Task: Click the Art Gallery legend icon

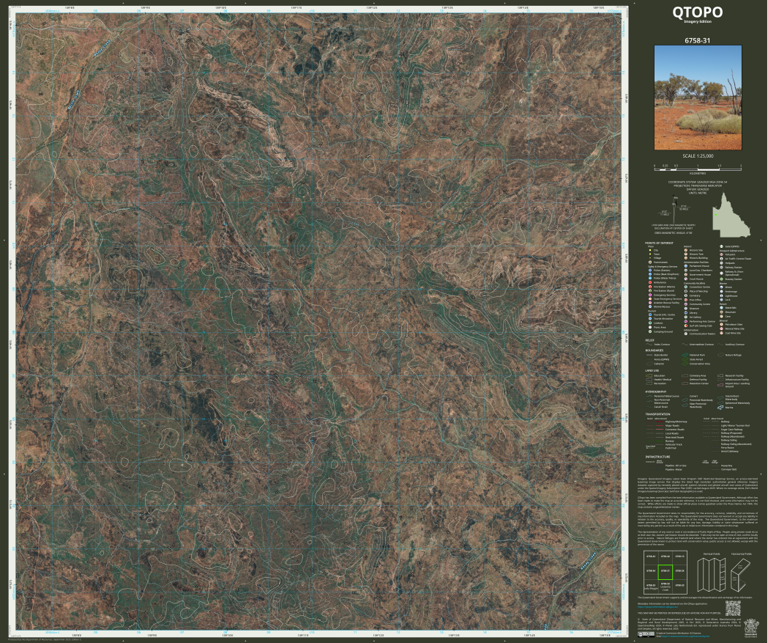Action: point(686,317)
